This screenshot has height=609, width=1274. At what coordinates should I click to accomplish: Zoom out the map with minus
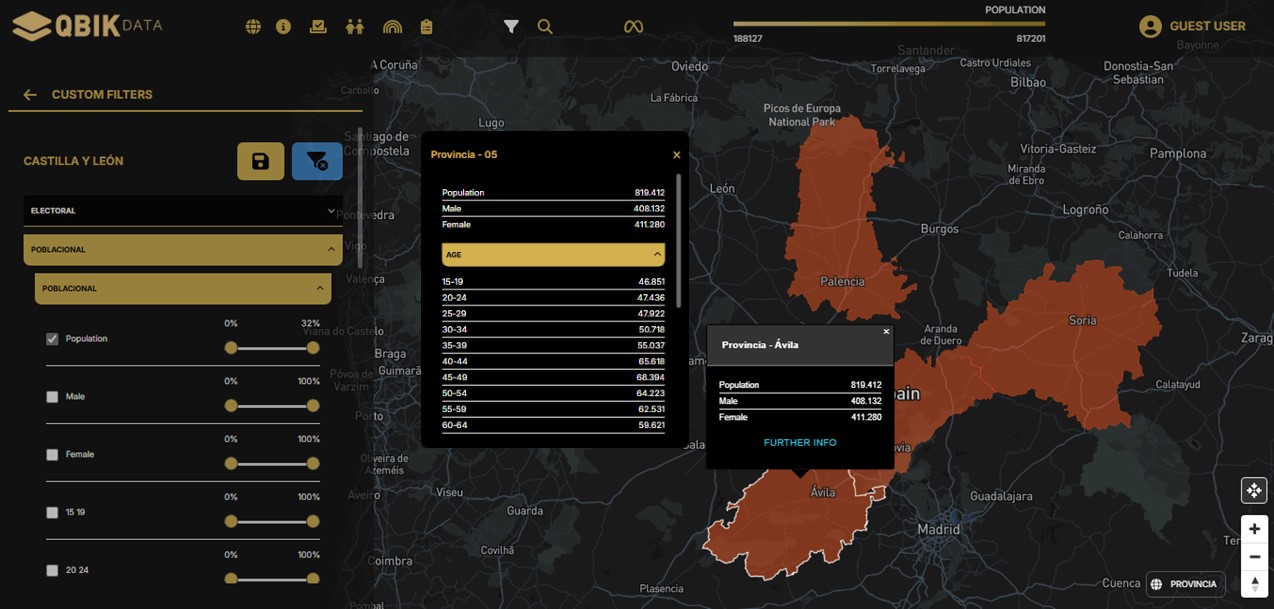point(1254,556)
